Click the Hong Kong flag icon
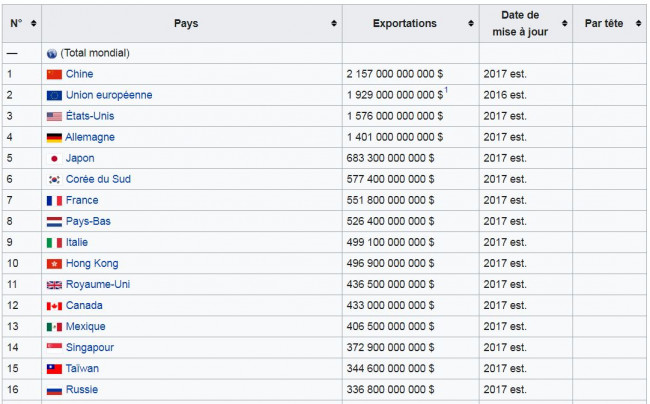Viewport: 650px width, 404px height. 54,264
